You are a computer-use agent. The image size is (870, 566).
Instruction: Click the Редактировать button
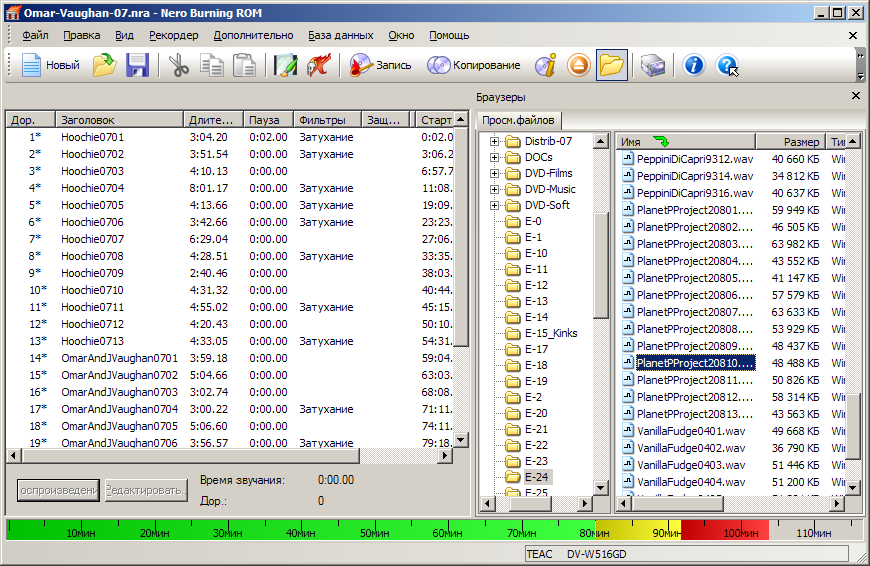(146, 491)
